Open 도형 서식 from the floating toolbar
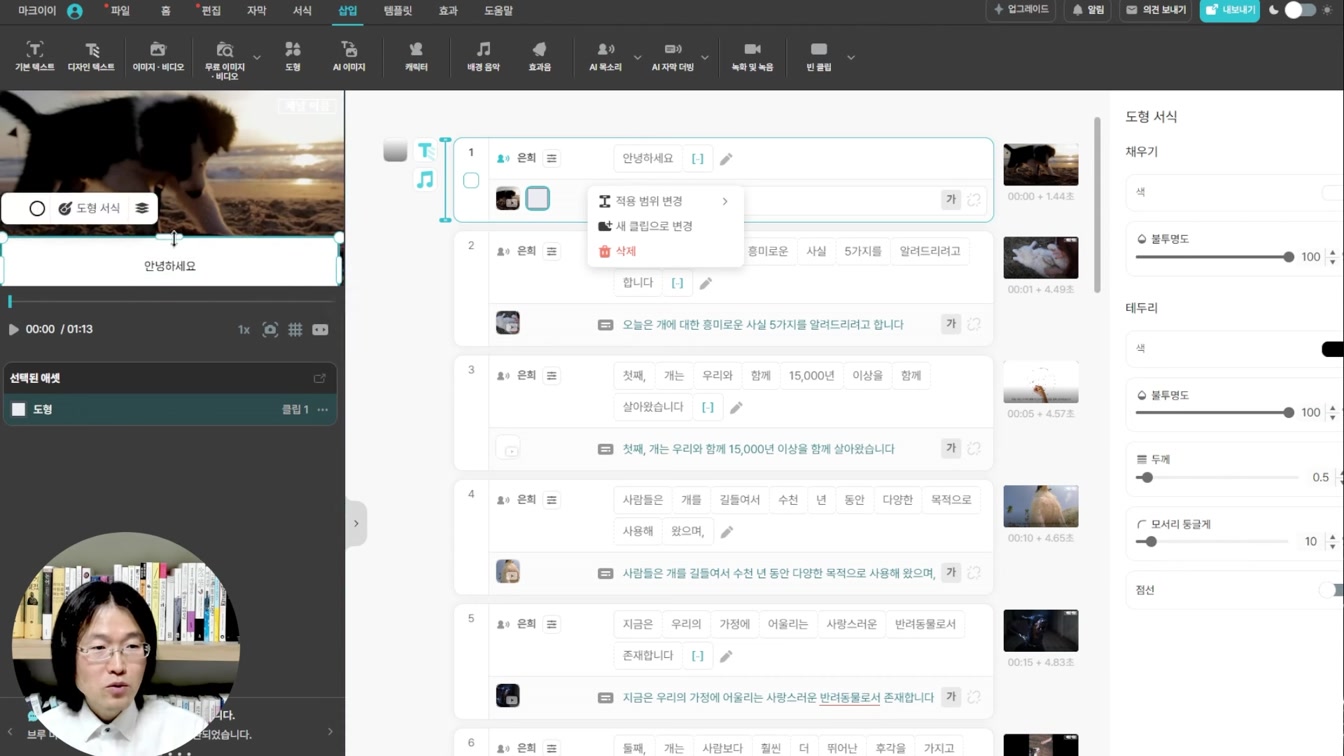 [x=89, y=208]
